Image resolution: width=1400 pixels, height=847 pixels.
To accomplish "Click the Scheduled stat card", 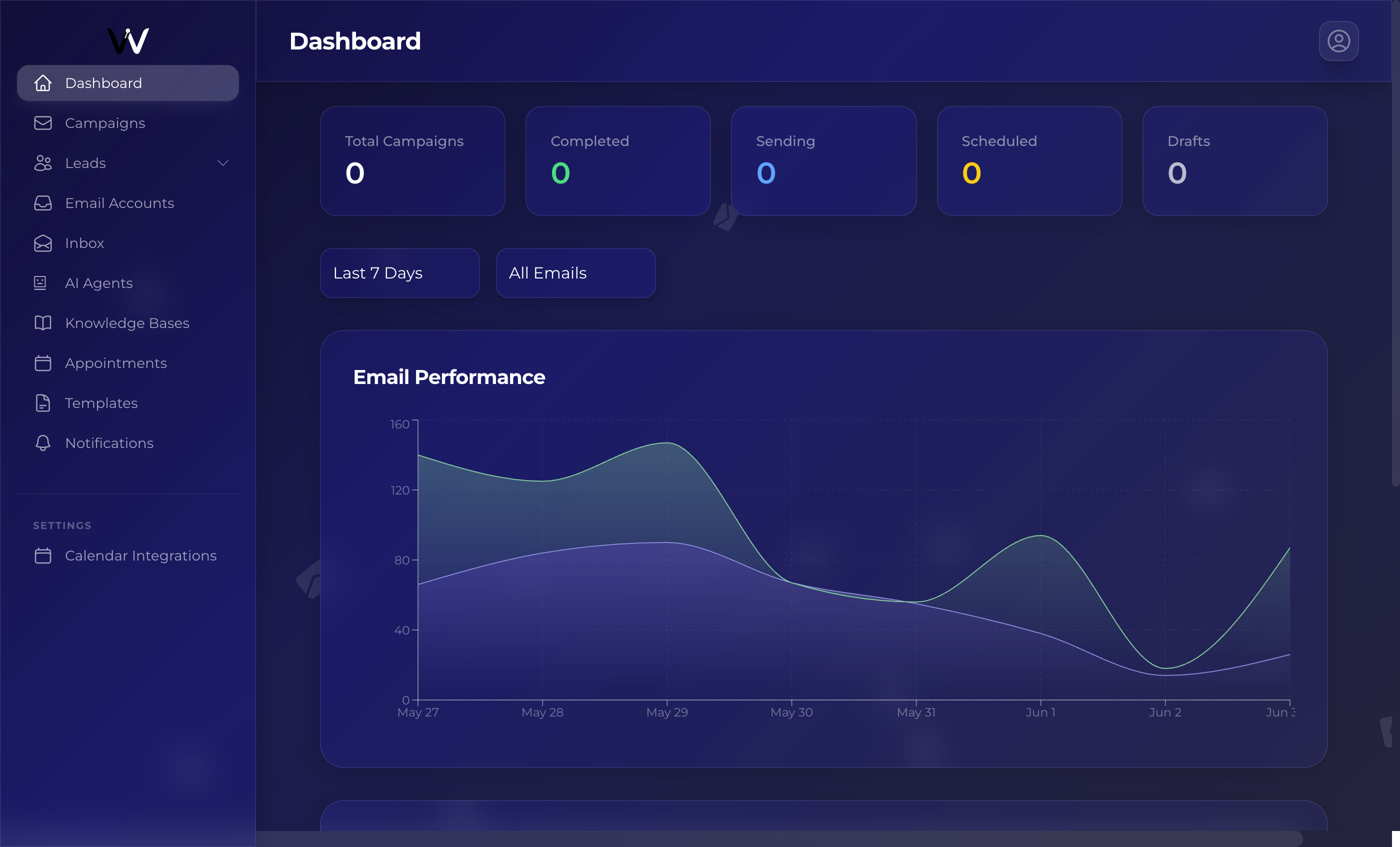I will pyautogui.click(x=1029, y=161).
